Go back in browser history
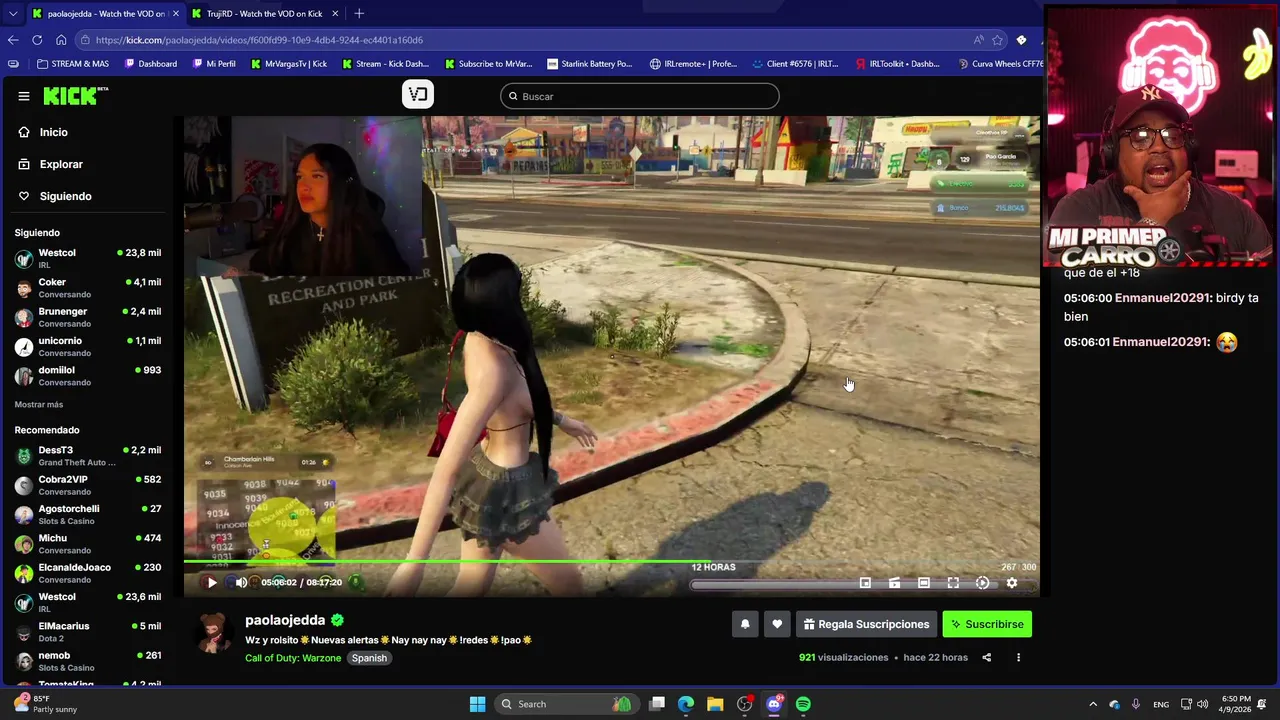 click(13, 40)
